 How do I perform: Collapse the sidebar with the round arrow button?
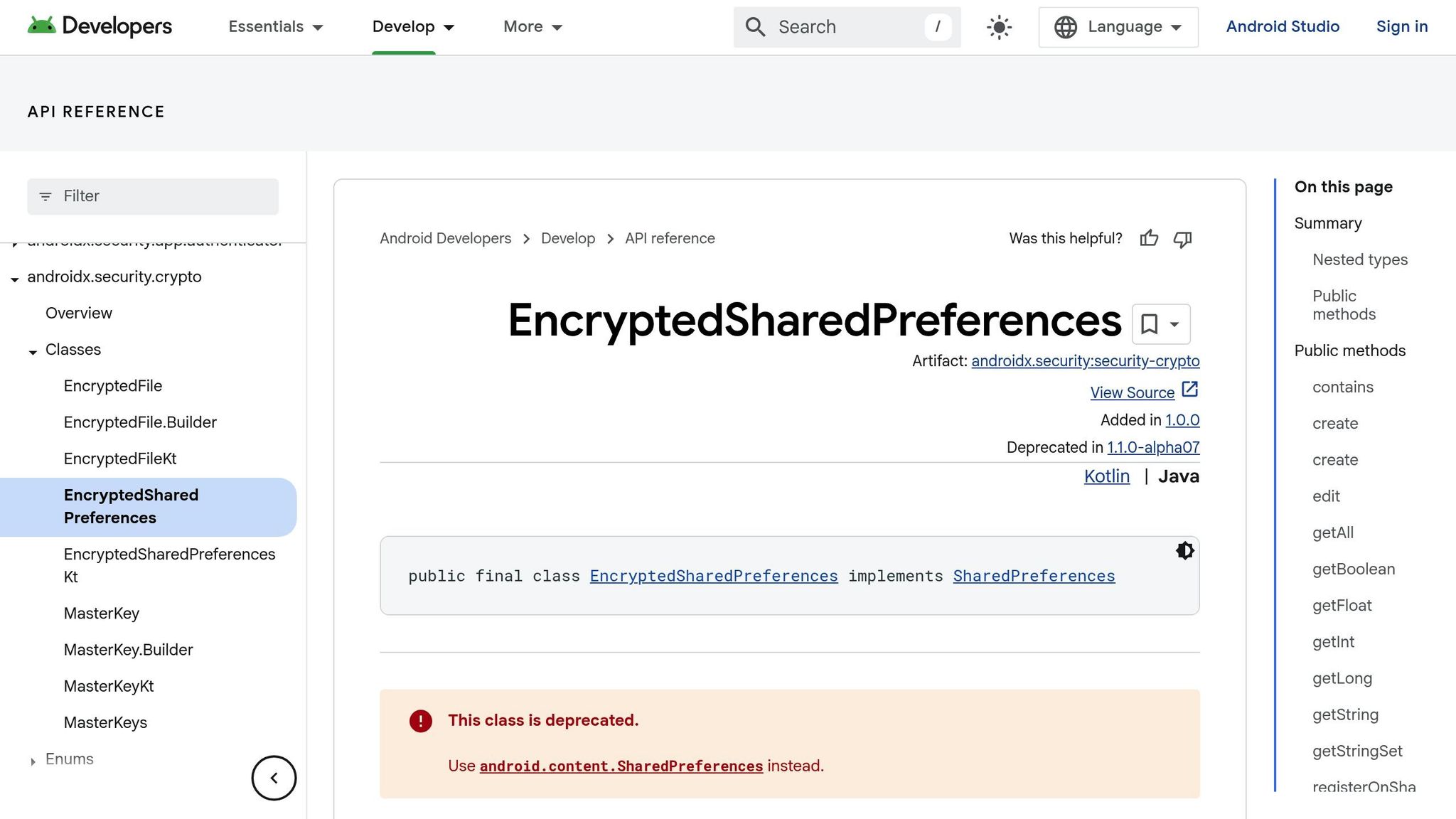[274, 778]
